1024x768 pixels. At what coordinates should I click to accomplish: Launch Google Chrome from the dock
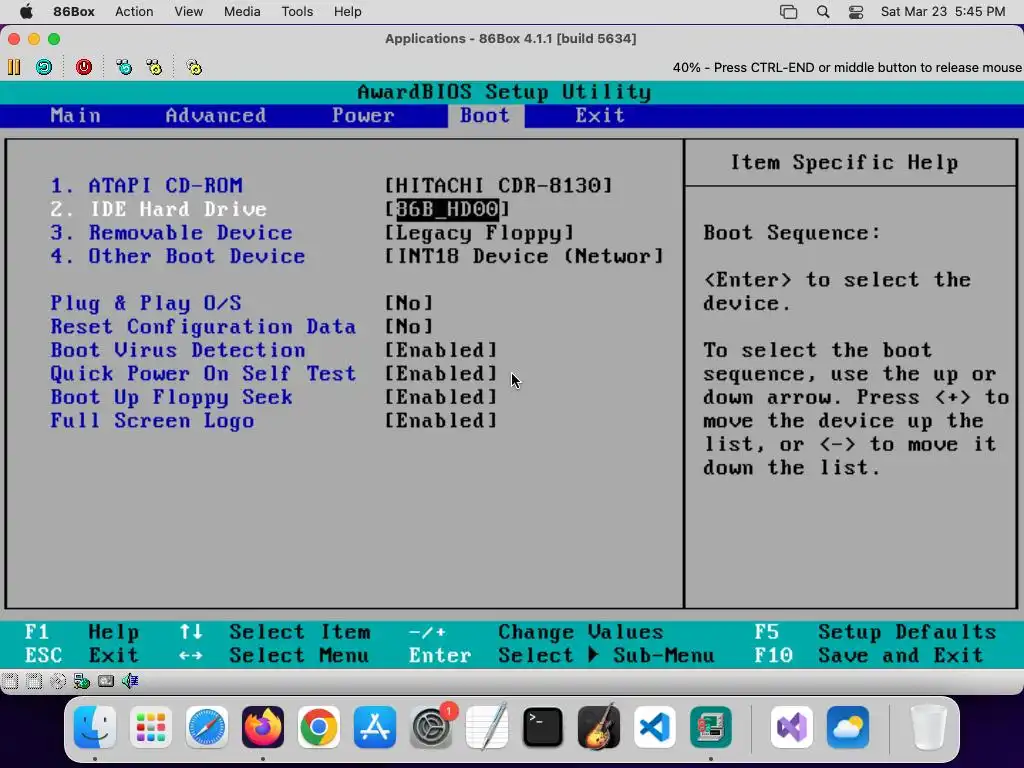click(x=319, y=727)
